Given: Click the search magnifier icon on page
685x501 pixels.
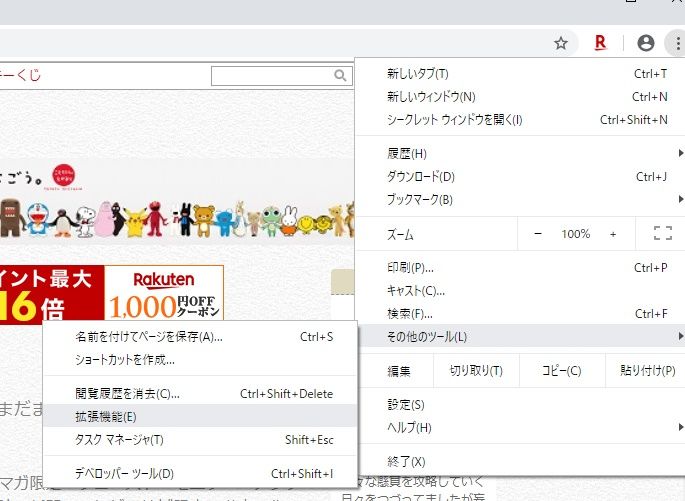Looking at the screenshot, I should pos(341,75).
